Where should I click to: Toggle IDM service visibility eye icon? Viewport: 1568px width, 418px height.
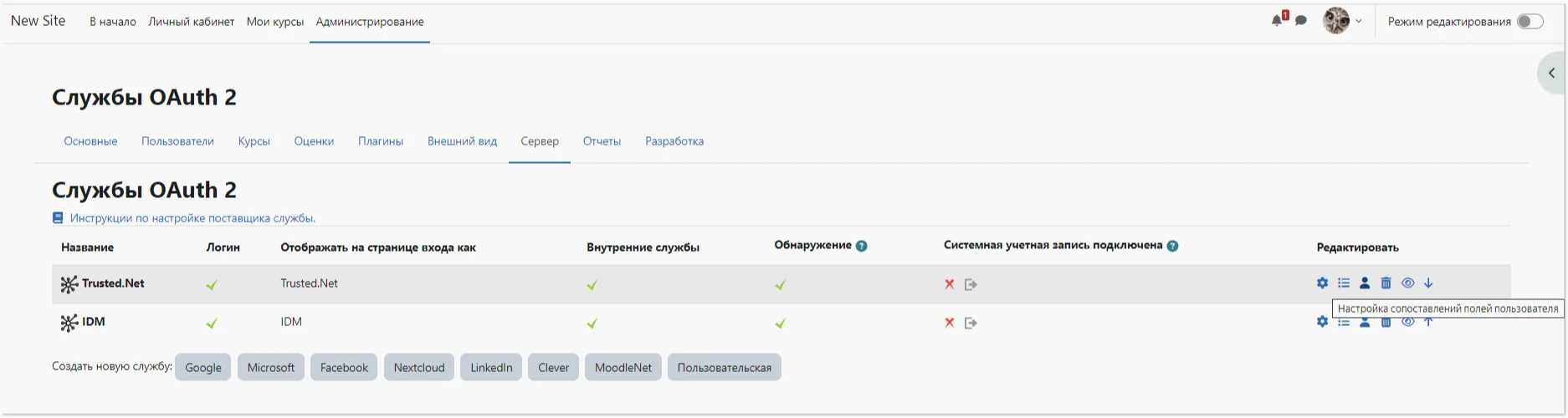[x=1407, y=323]
